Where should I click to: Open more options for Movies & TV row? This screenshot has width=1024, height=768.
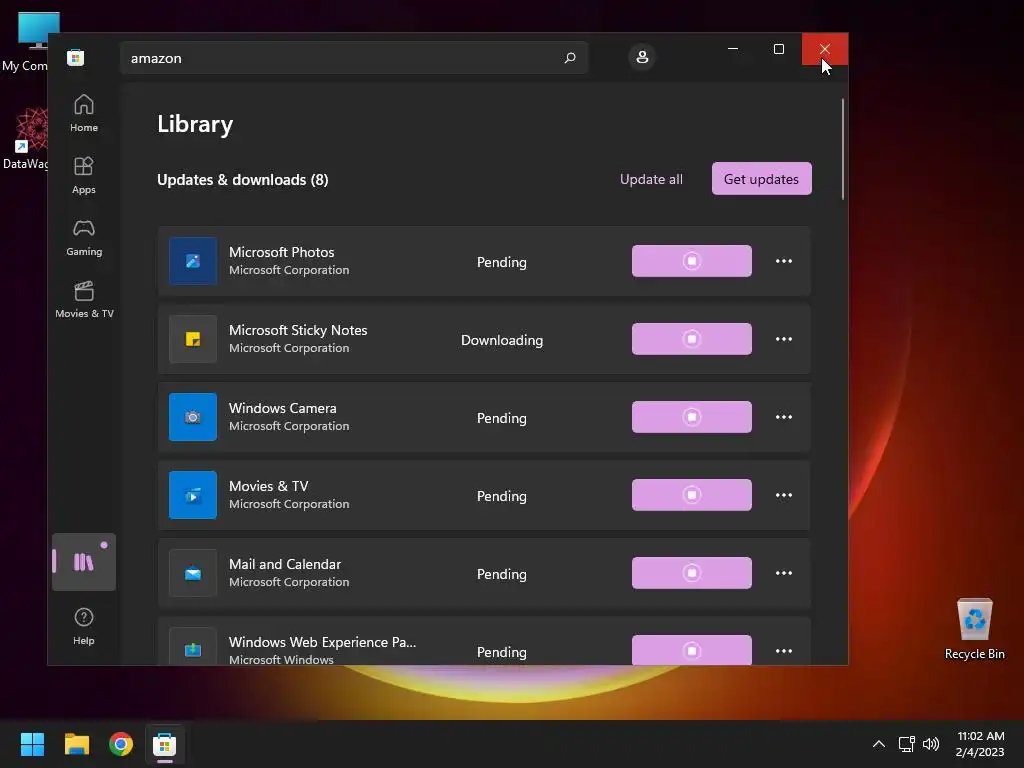(784, 494)
